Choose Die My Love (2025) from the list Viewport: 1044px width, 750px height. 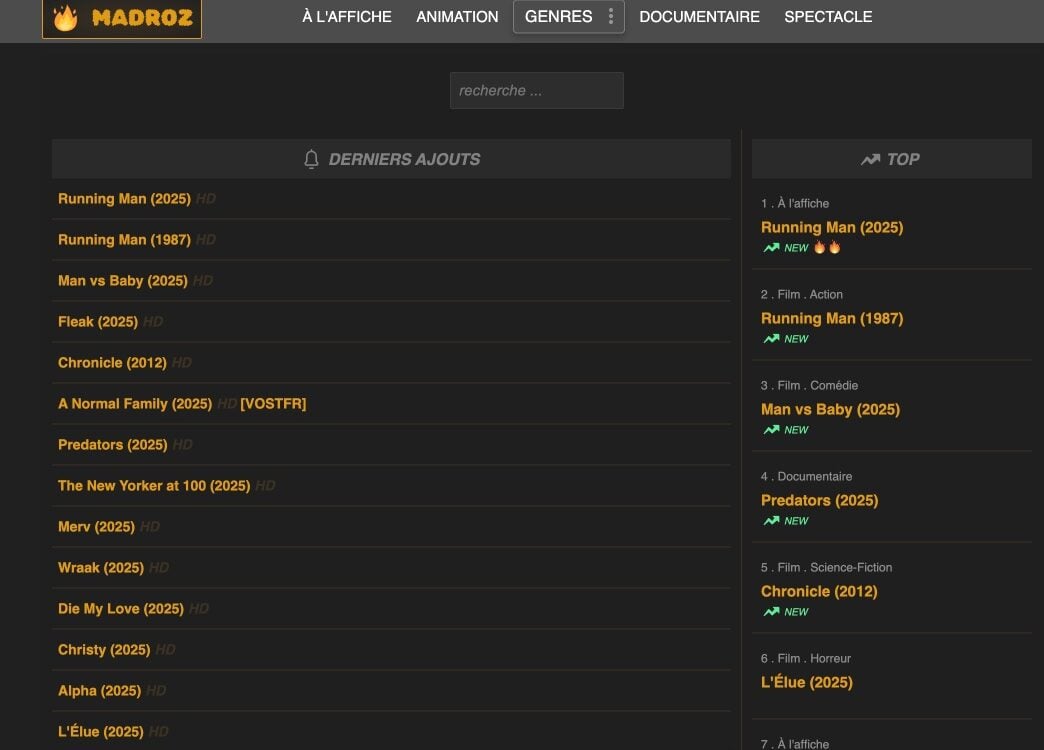pyautogui.click(x=120, y=609)
